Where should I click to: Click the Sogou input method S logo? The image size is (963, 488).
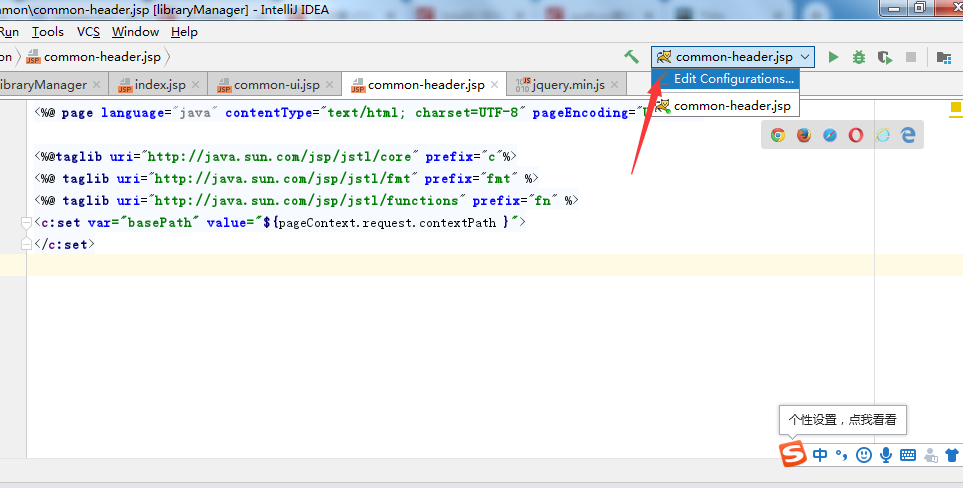[x=793, y=454]
